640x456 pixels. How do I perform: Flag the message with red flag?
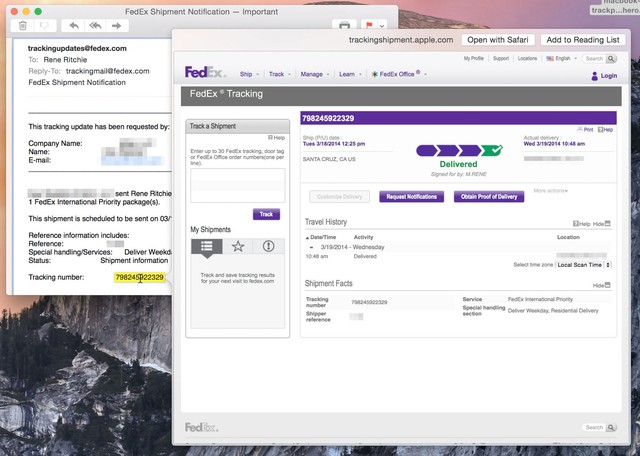click(369, 25)
